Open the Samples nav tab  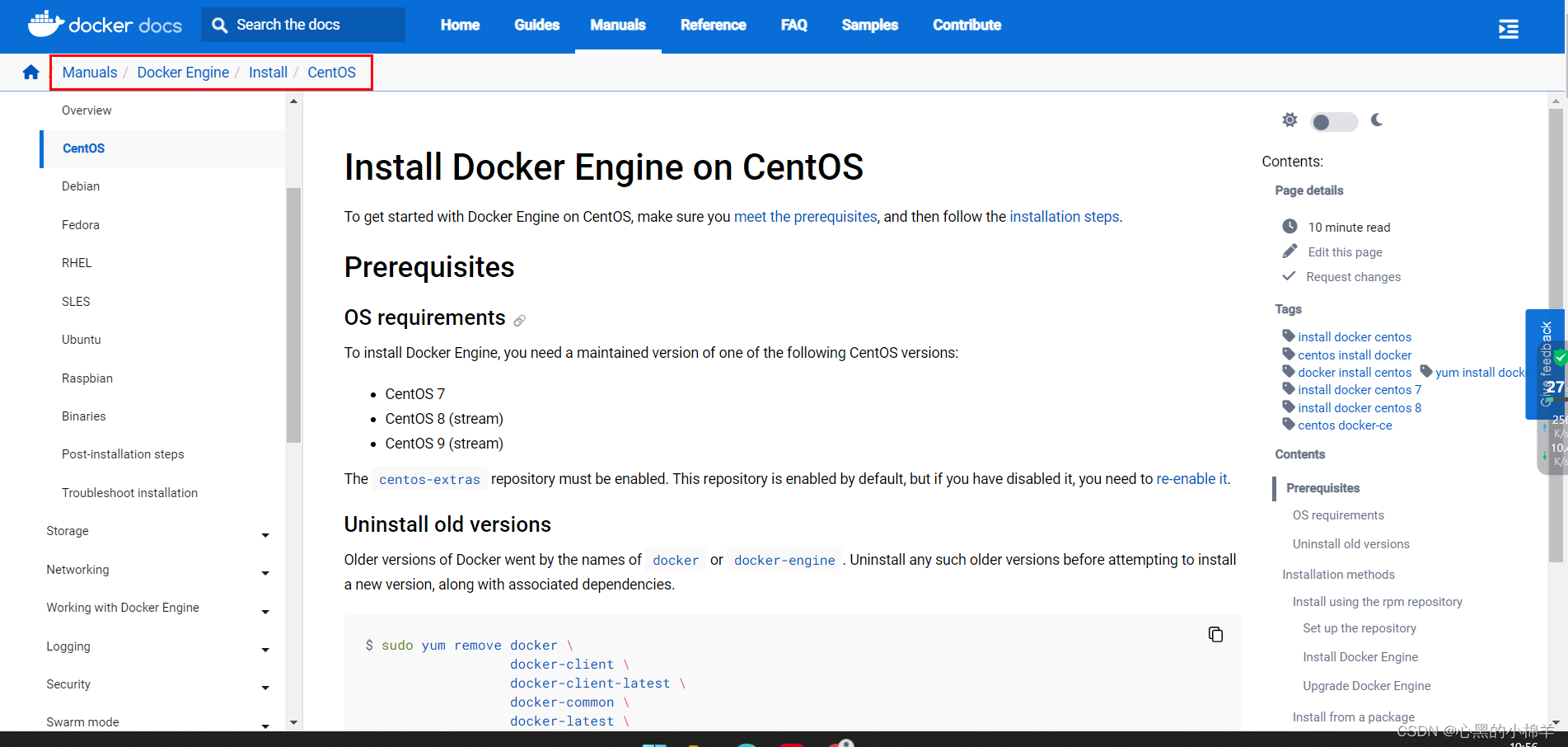[870, 26]
